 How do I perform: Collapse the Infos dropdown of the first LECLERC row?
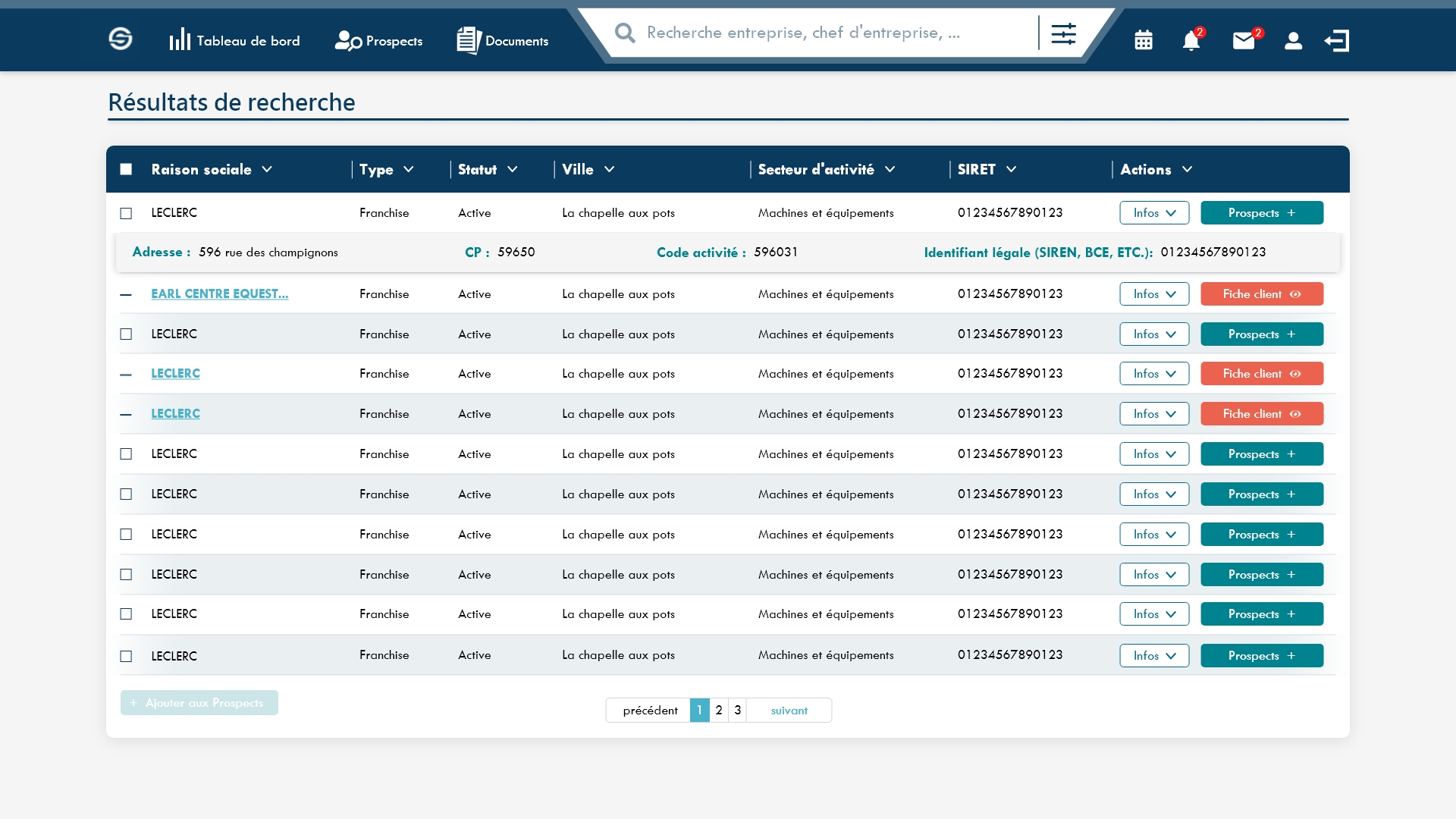[x=1154, y=212]
